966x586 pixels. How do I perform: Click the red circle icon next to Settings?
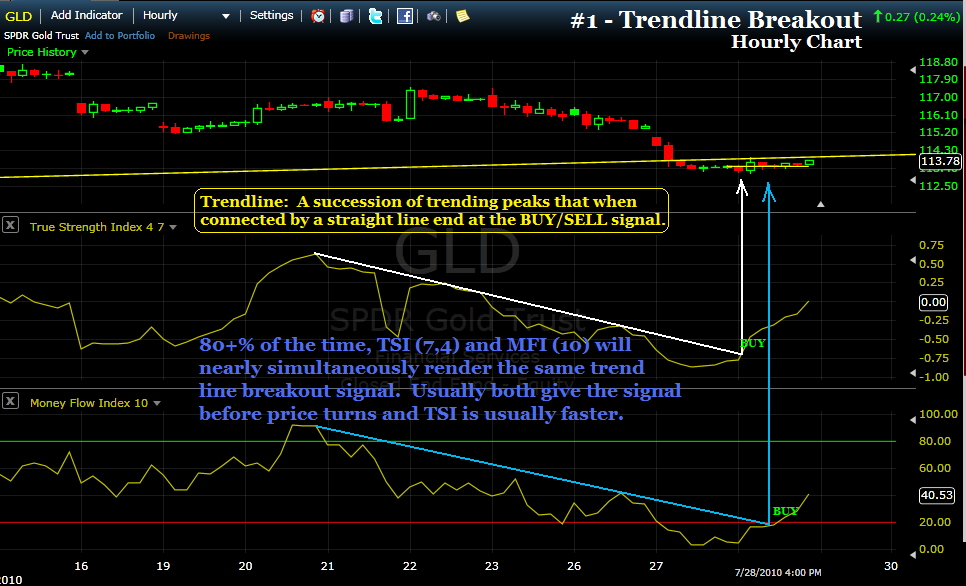point(318,16)
